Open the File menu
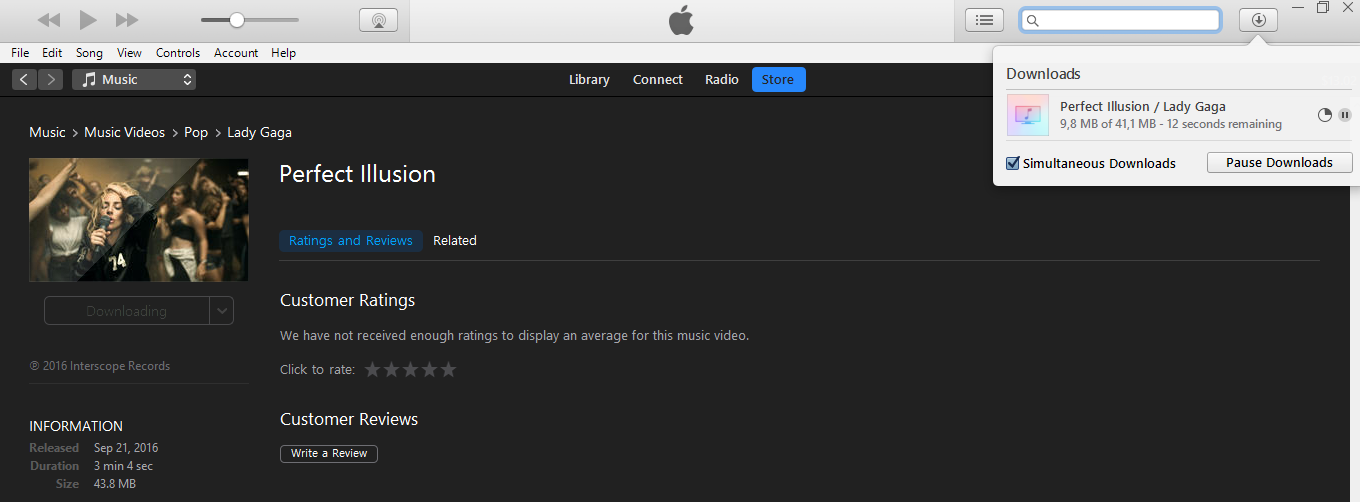This screenshot has width=1360, height=502. (x=20, y=53)
